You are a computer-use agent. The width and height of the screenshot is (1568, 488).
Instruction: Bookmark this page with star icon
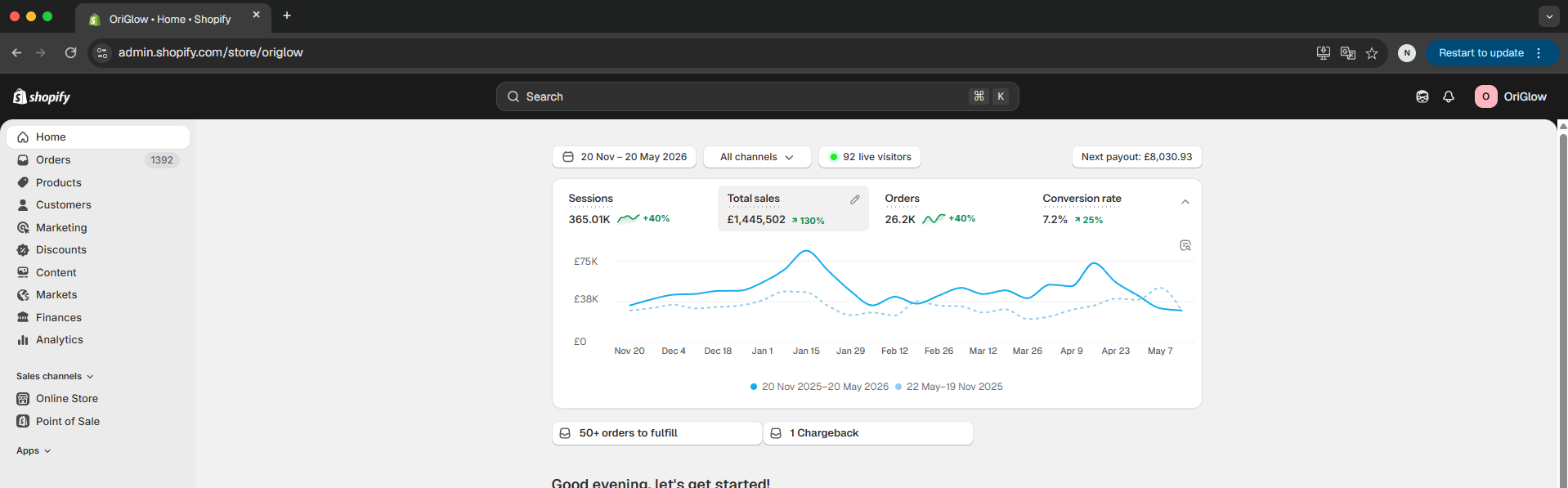(x=1372, y=53)
